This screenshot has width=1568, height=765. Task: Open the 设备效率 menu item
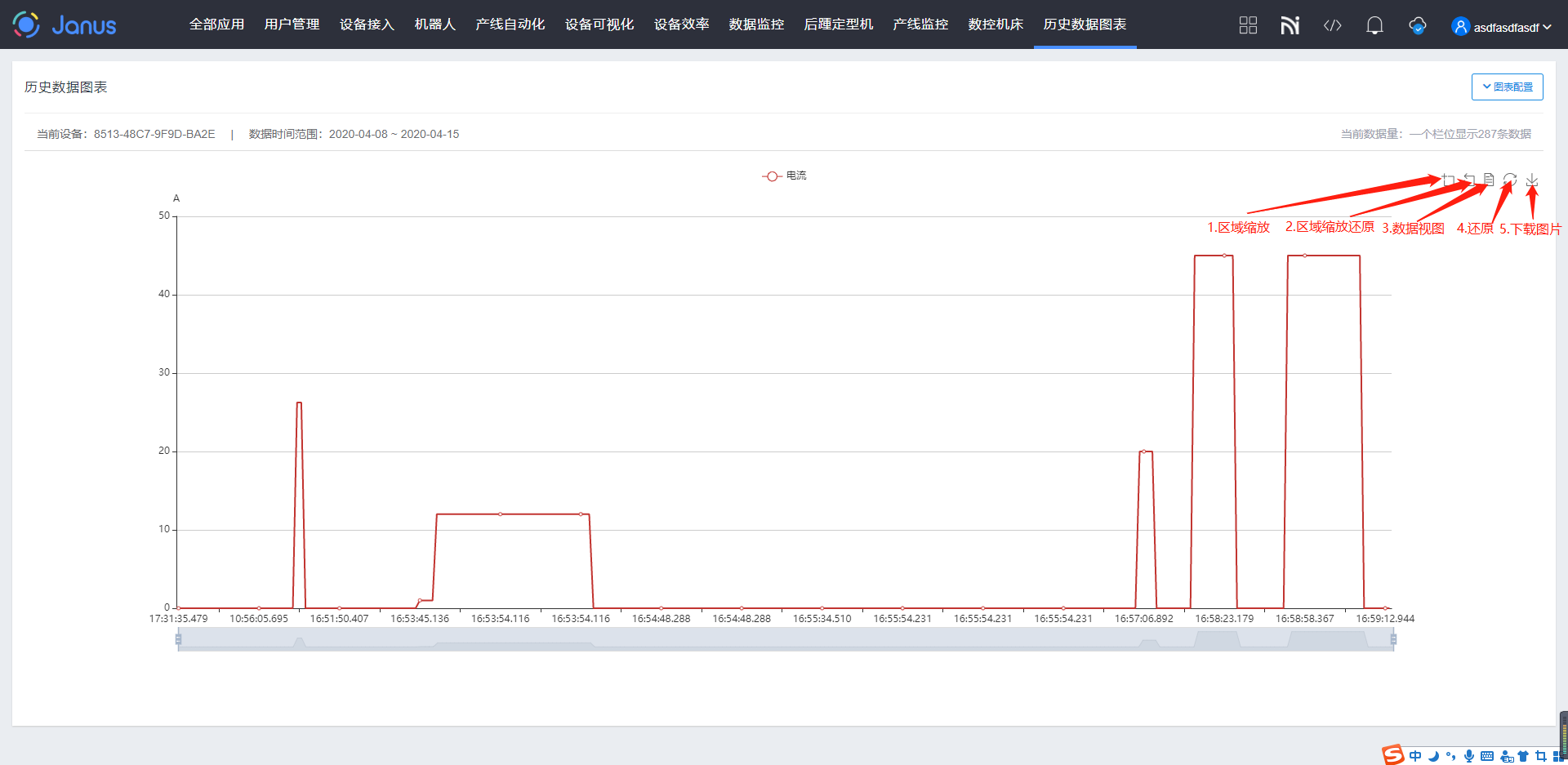coord(681,24)
